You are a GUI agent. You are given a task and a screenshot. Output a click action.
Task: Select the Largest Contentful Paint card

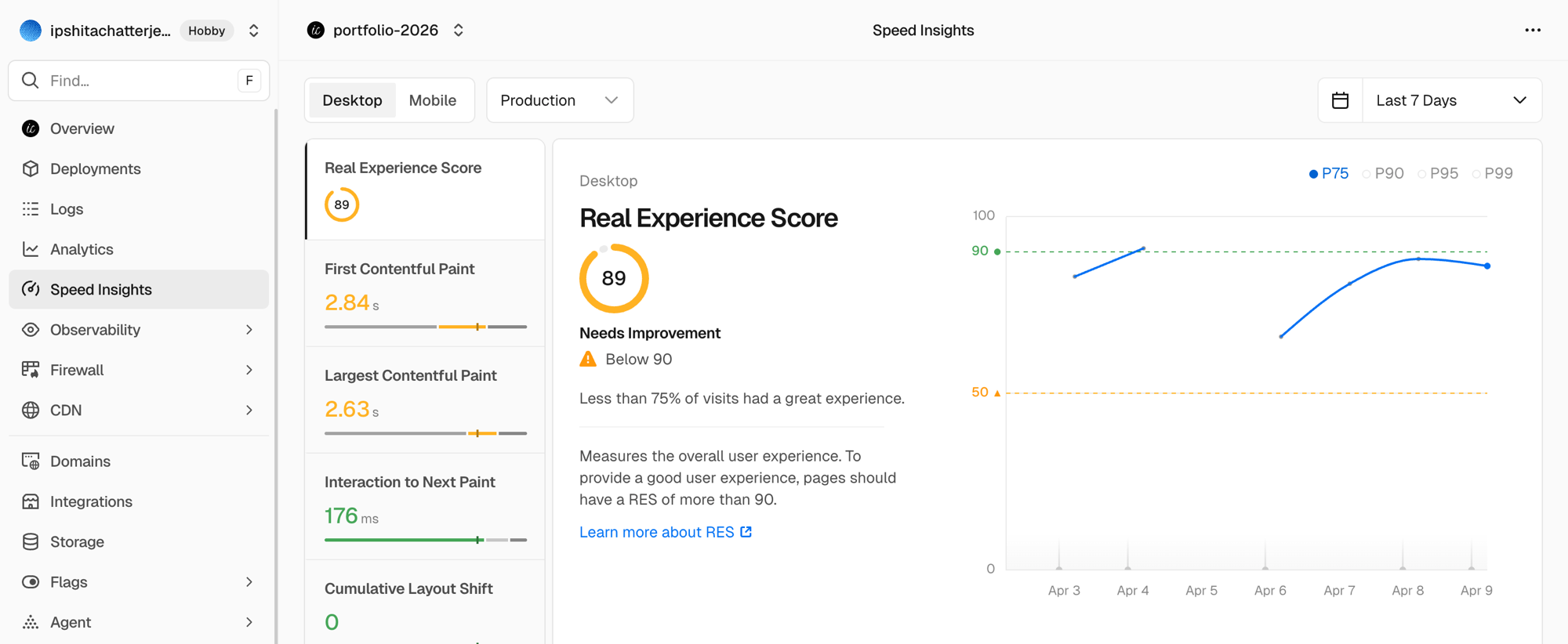(425, 400)
